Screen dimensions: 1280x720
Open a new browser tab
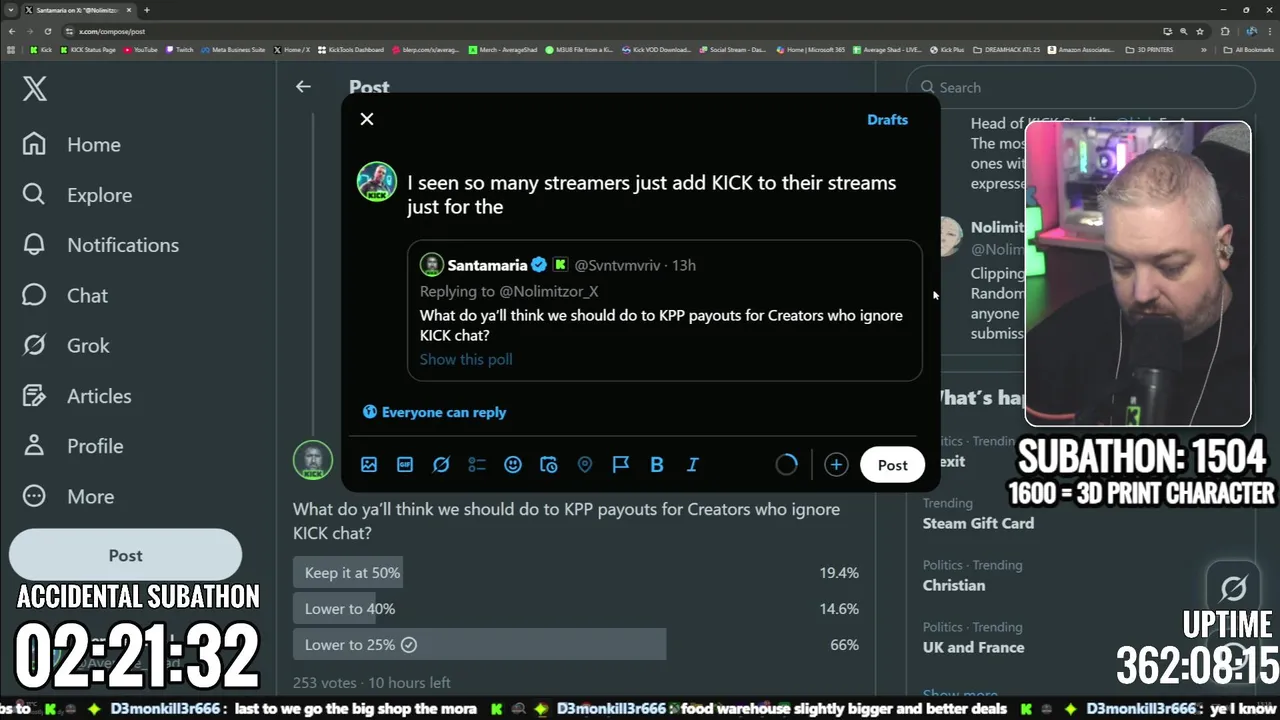(146, 10)
